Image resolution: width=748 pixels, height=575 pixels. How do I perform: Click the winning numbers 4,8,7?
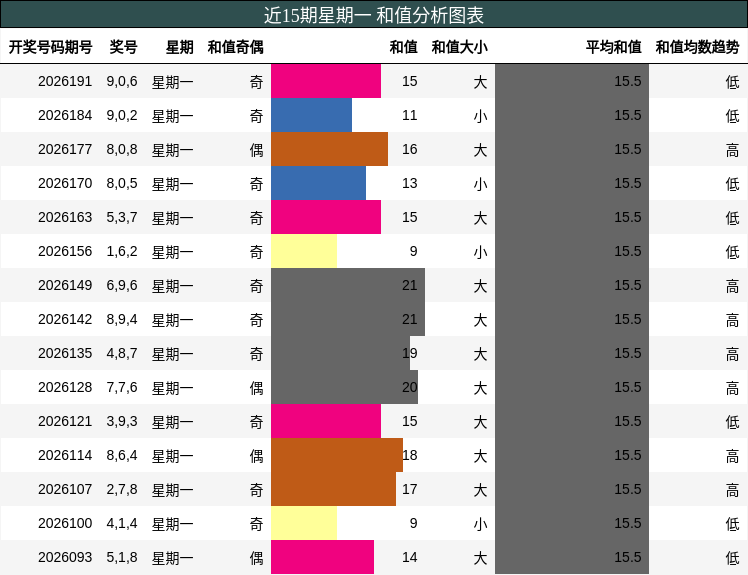pyautogui.click(x=122, y=354)
